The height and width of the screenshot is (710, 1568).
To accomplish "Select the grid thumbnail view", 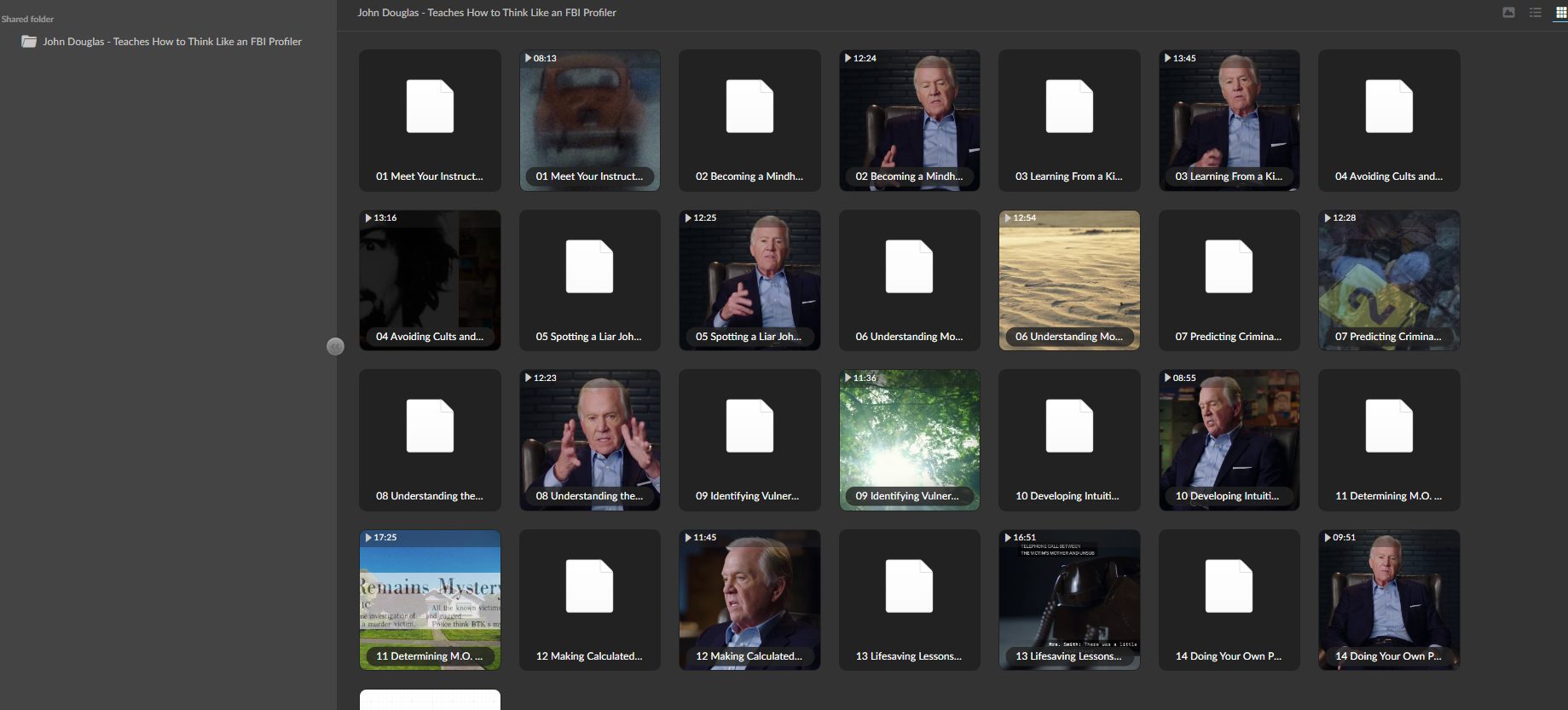I will coord(1560,12).
